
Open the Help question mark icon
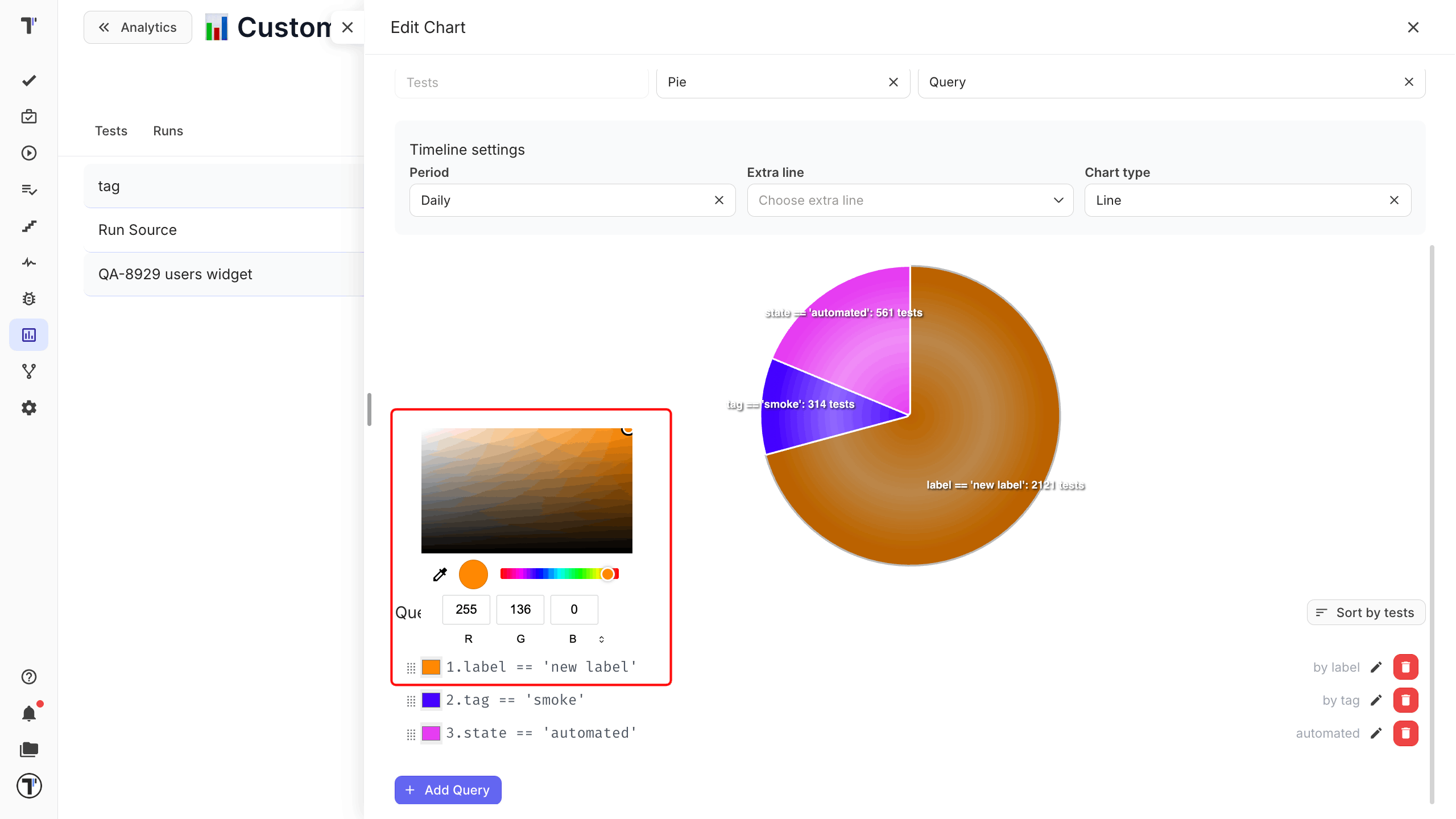coord(29,677)
